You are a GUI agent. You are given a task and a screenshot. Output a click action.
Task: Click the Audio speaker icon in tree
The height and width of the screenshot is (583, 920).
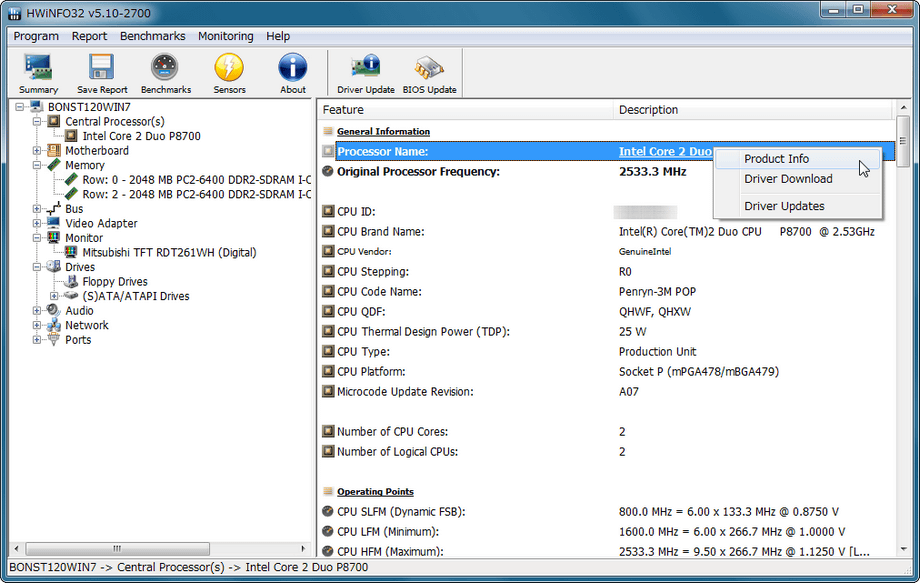point(54,311)
